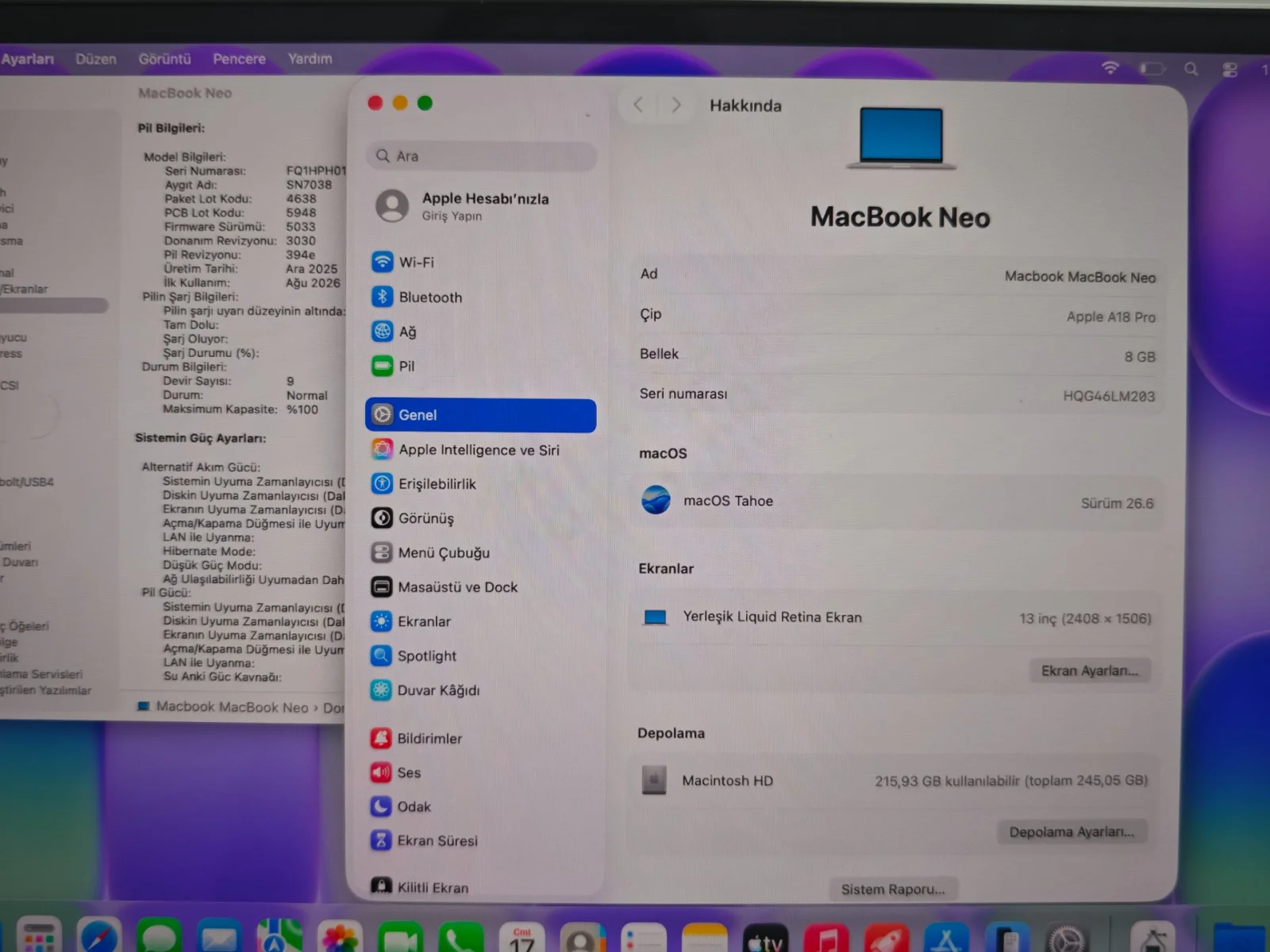
Task: Open Wi-Fi settings in the sidebar
Action: tap(481, 262)
